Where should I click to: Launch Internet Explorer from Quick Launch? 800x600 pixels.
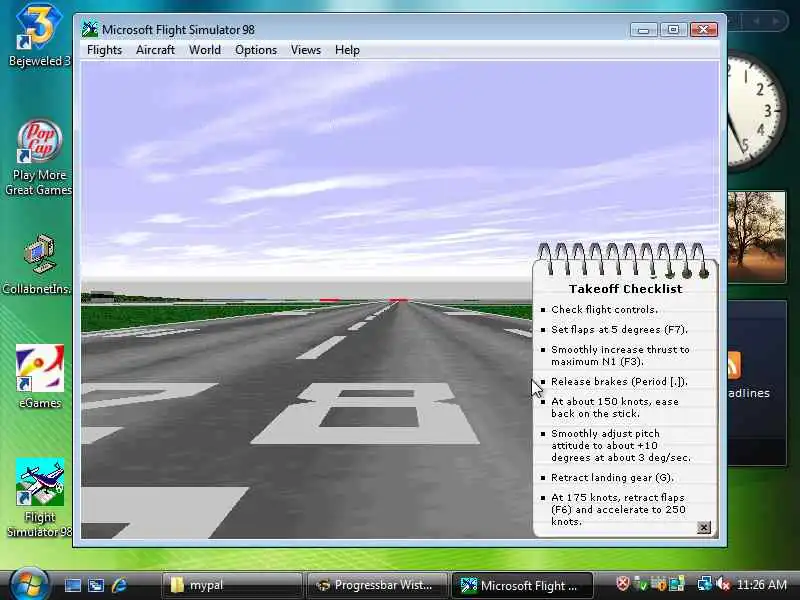coord(119,585)
